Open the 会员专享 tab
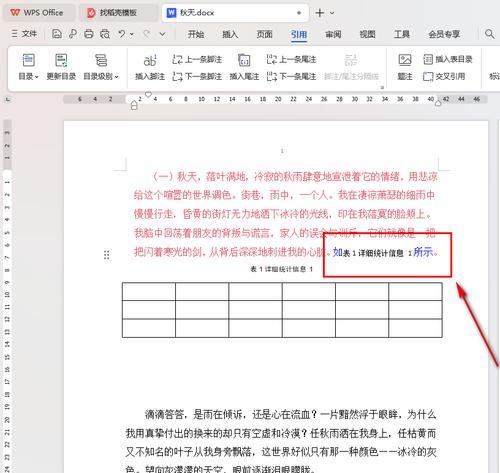Screen dimensions: 500x473 tap(444, 34)
